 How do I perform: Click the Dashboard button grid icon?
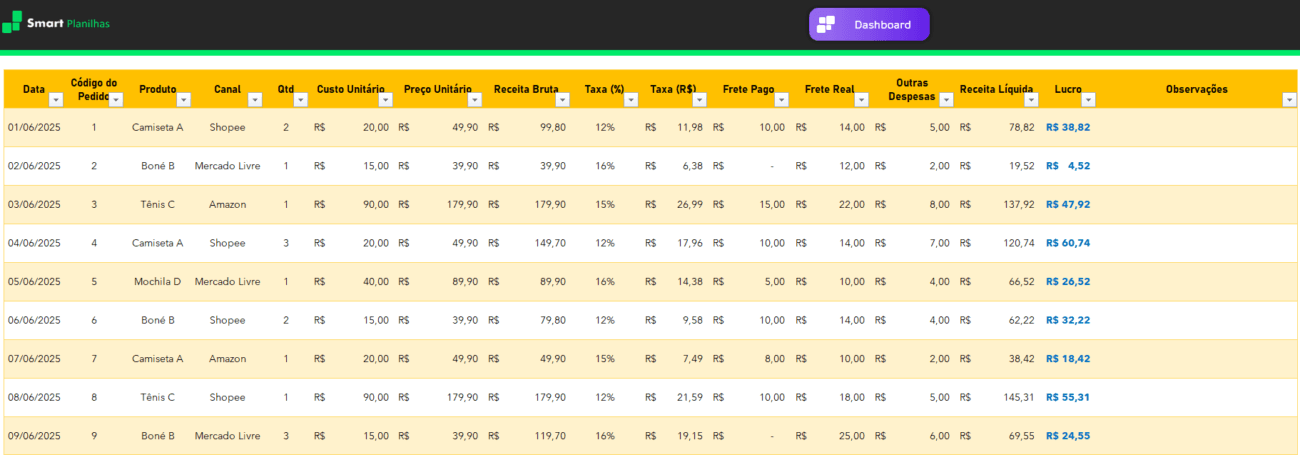coord(826,25)
